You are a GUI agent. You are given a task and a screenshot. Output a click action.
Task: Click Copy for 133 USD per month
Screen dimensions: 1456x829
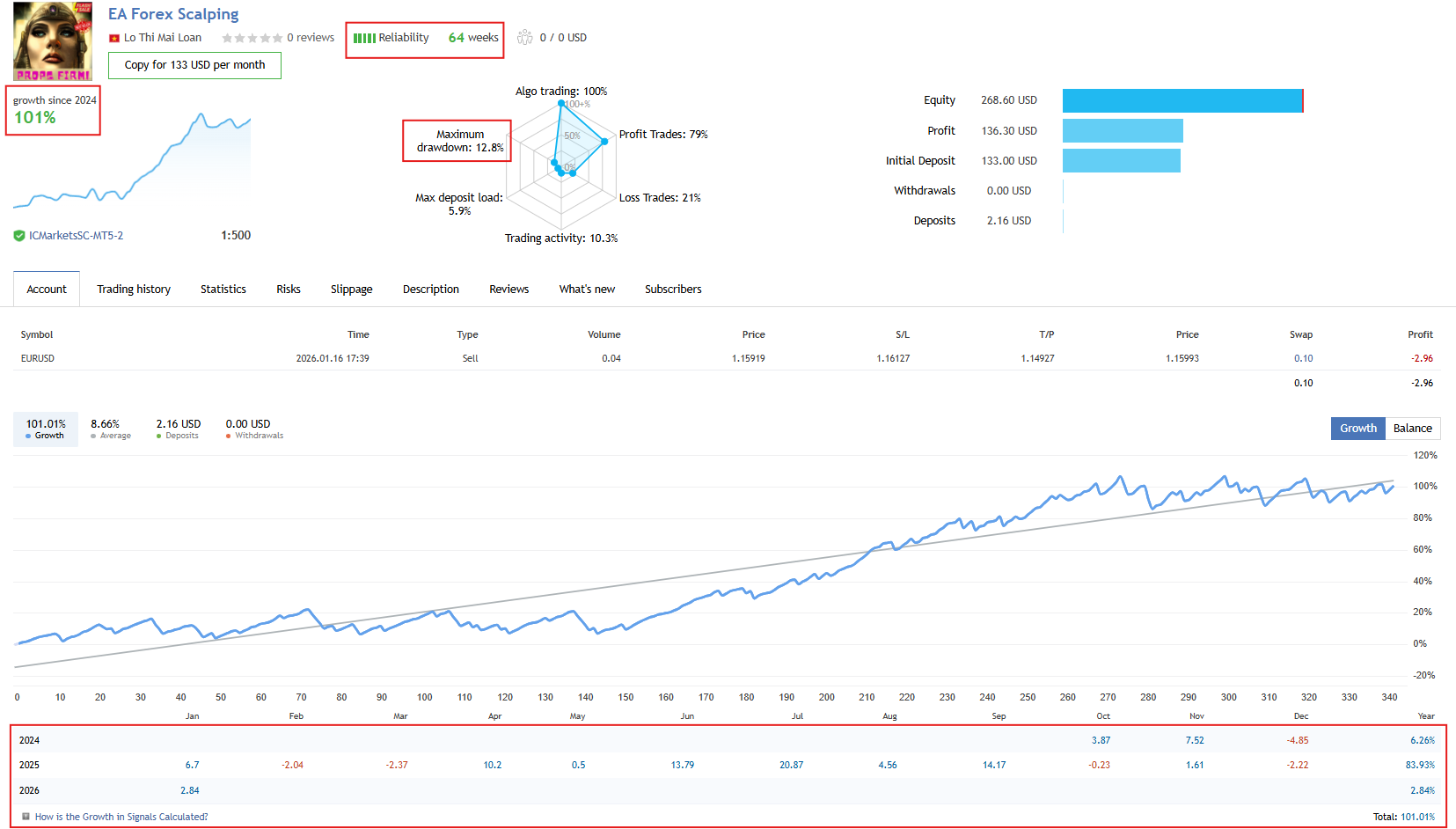pos(194,65)
